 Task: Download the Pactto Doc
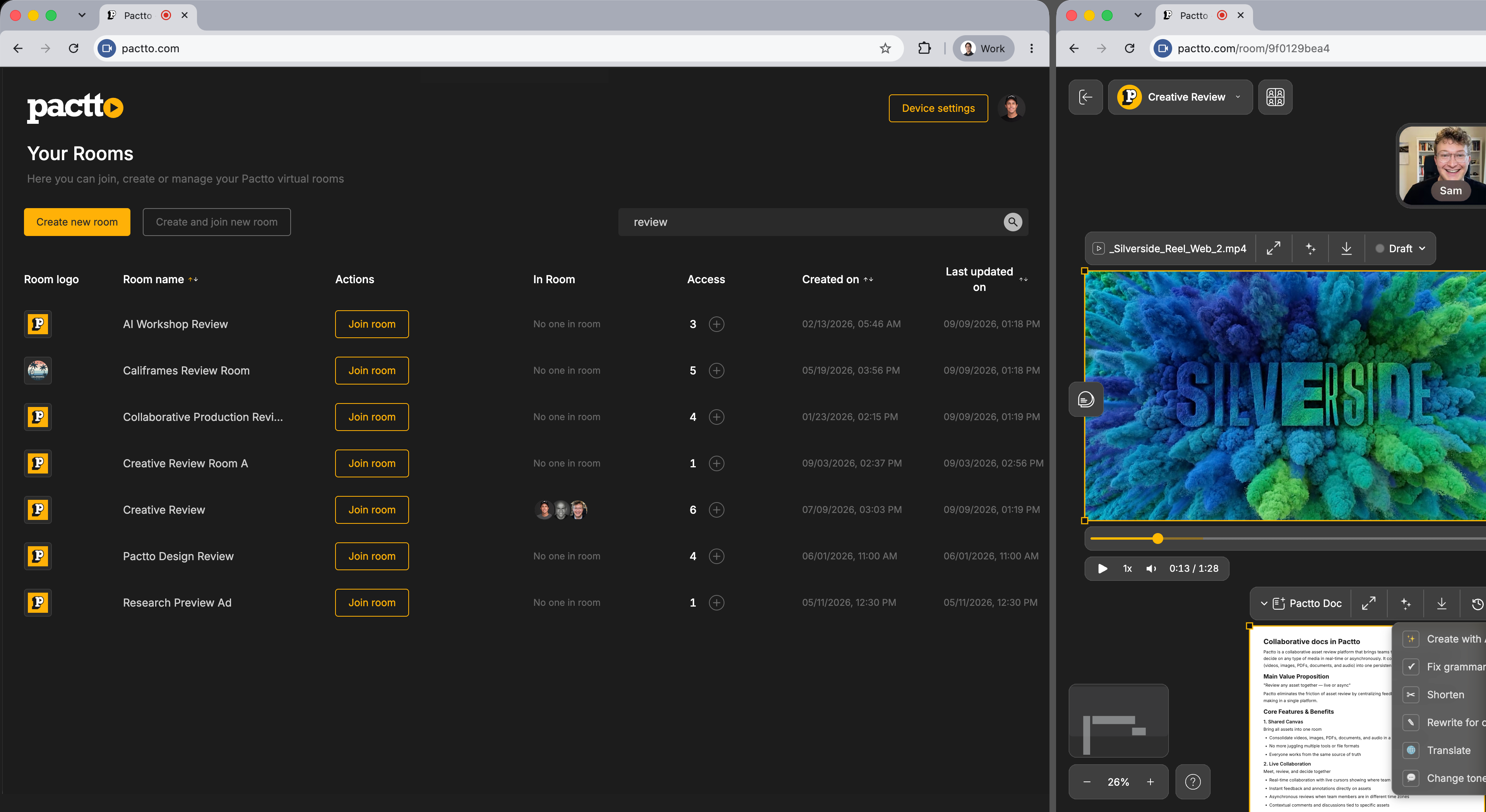[x=1441, y=603]
